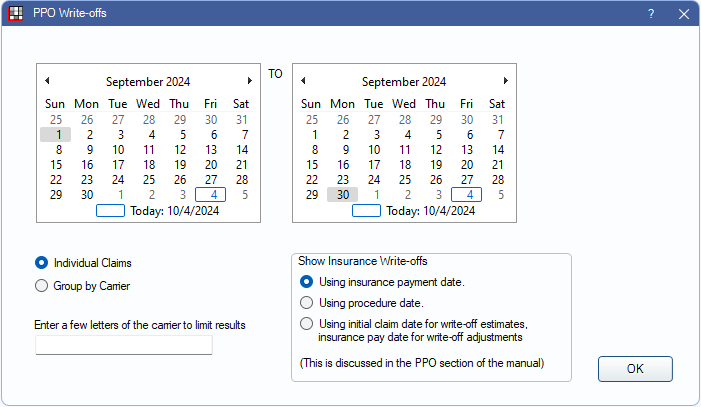Open left calendar September 2024 month header
The width and height of the screenshot is (701, 407).
[147, 82]
